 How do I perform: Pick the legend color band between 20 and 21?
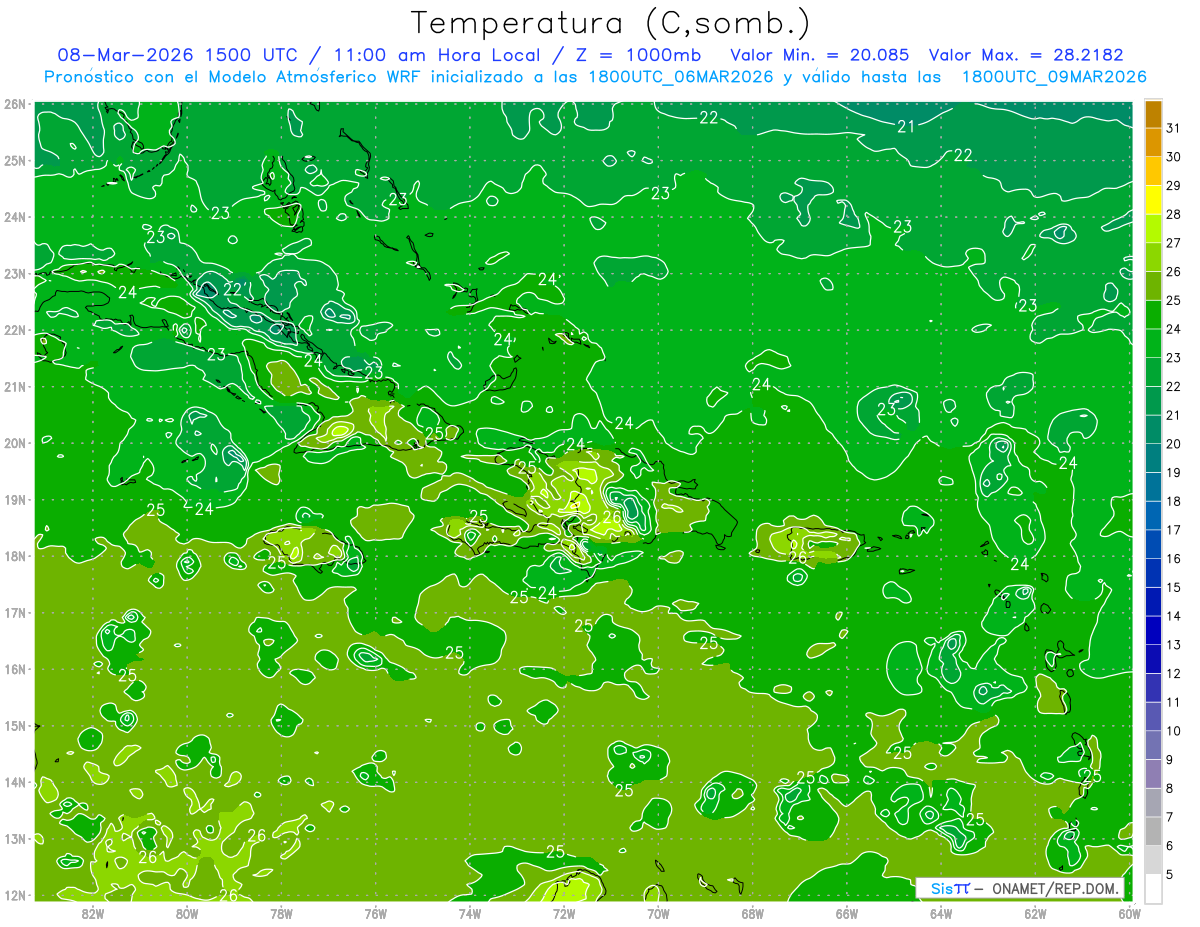click(x=1153, y=429)
